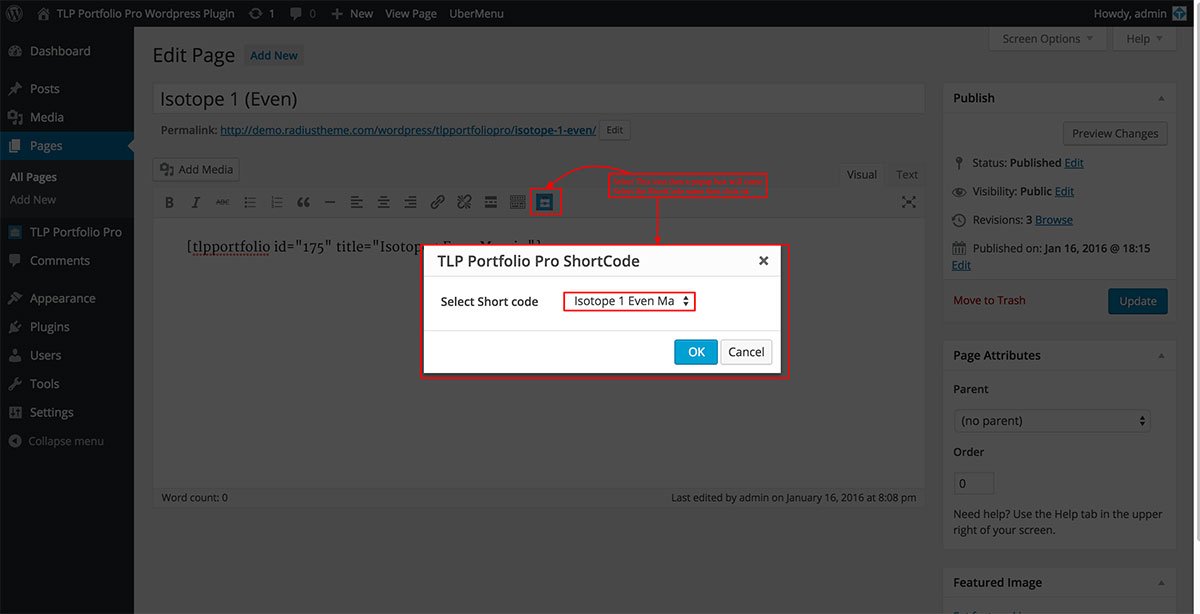The width and height of the screenshot is (1200, 614).
Task: Click Preview Changes button
Action: click(x=1114, y=134)
